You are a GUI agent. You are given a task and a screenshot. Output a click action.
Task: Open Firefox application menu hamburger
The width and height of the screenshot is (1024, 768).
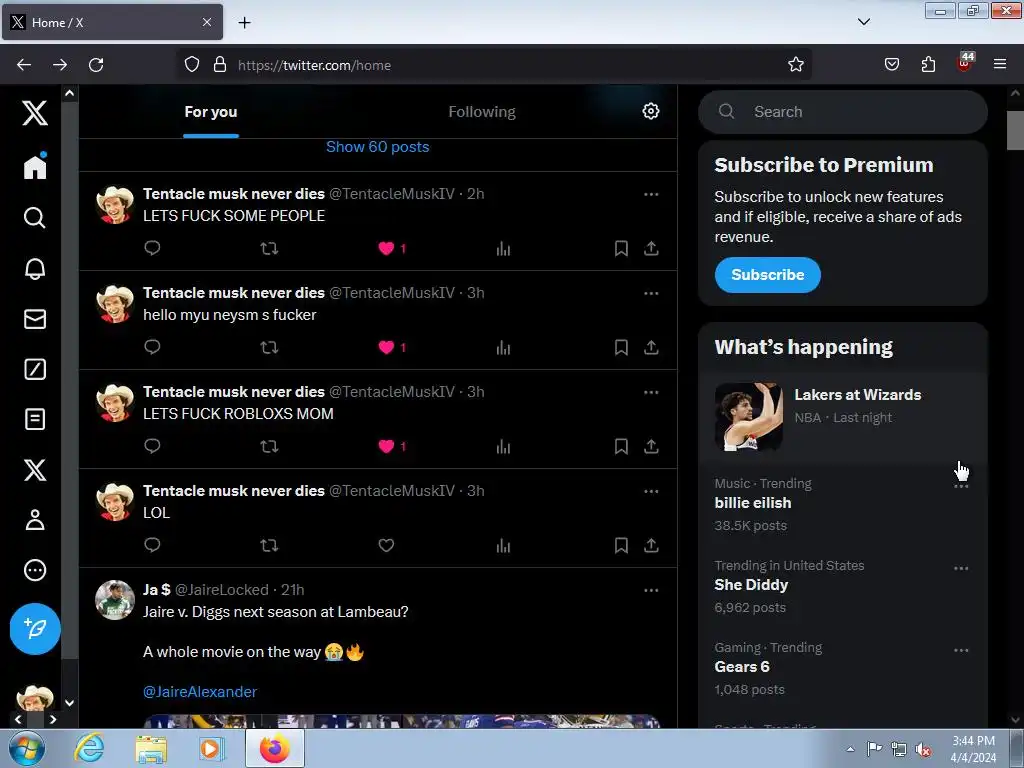[999, 64]
